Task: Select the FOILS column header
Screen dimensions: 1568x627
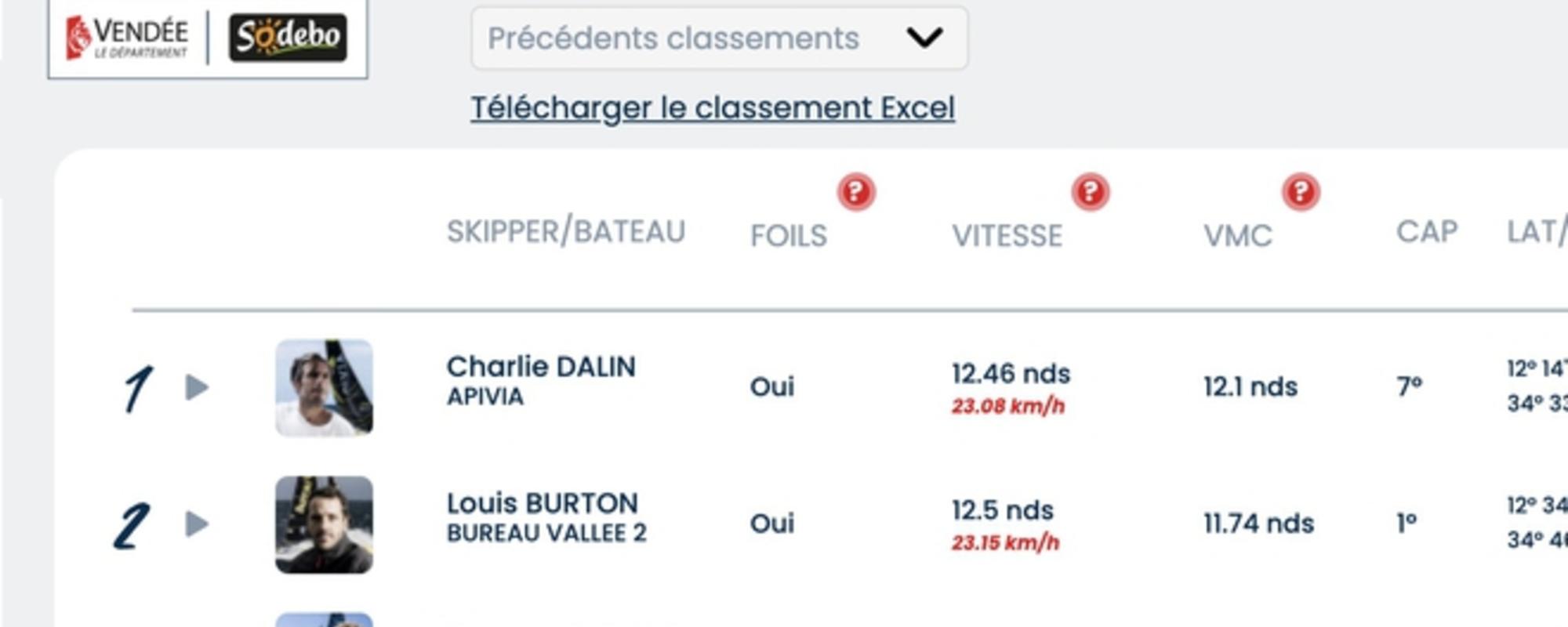Action: pyautogui.click(x=789, y=236)
